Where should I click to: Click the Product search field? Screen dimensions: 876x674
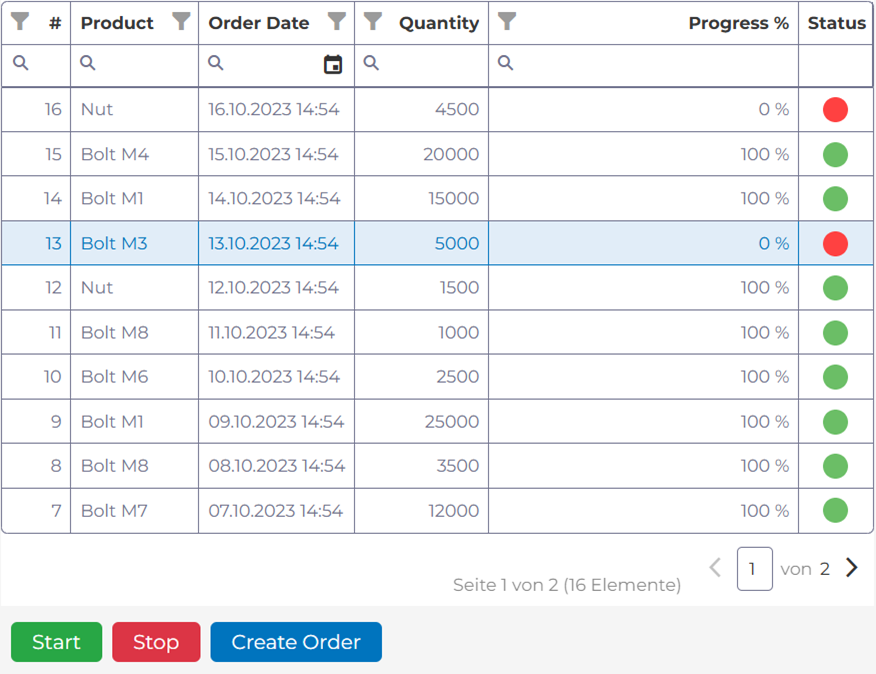pyautogui.click(x=135, y=63)
